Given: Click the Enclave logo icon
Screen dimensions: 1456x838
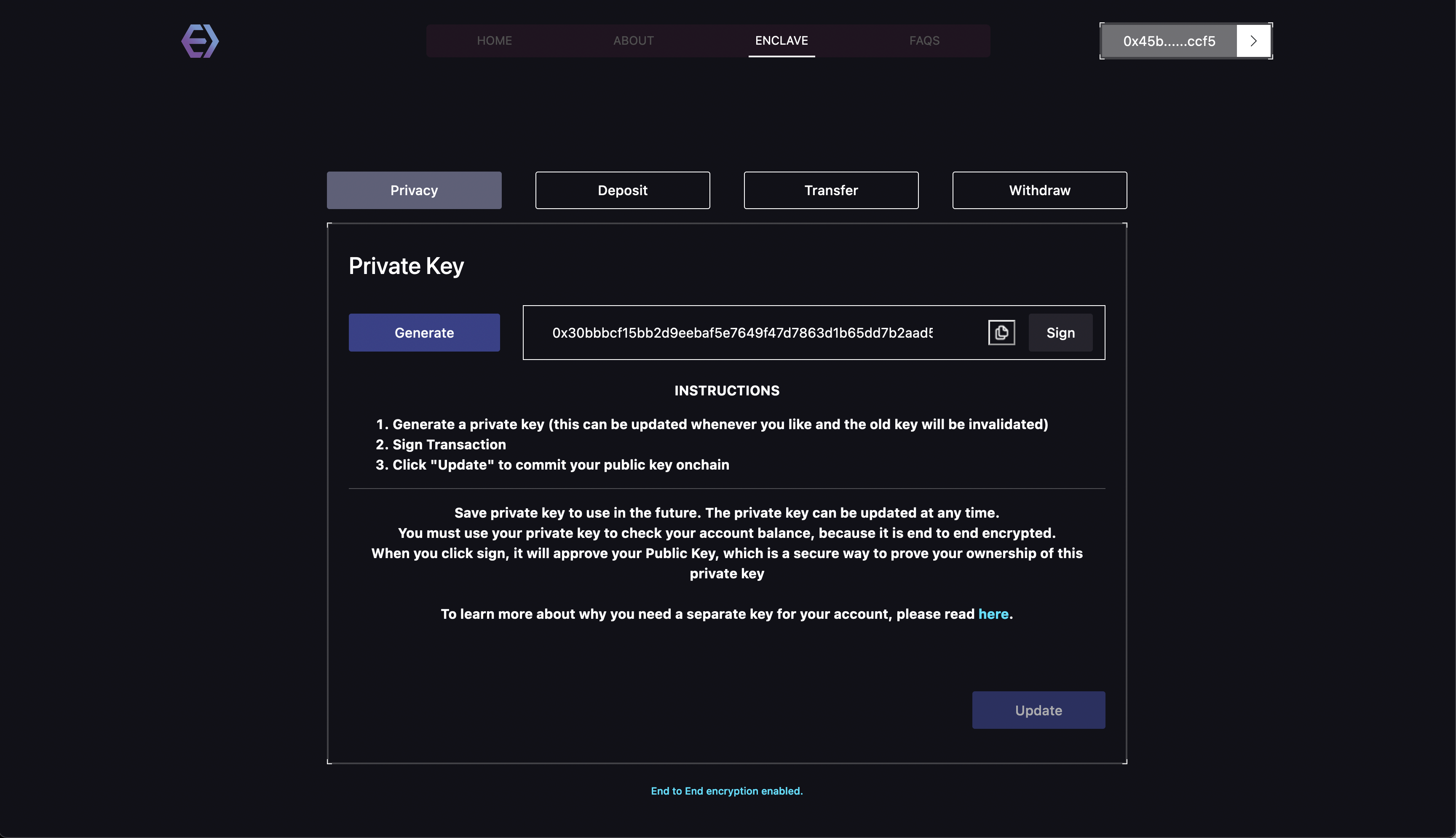Looking at the screenshot, I should tap(200, 41).
